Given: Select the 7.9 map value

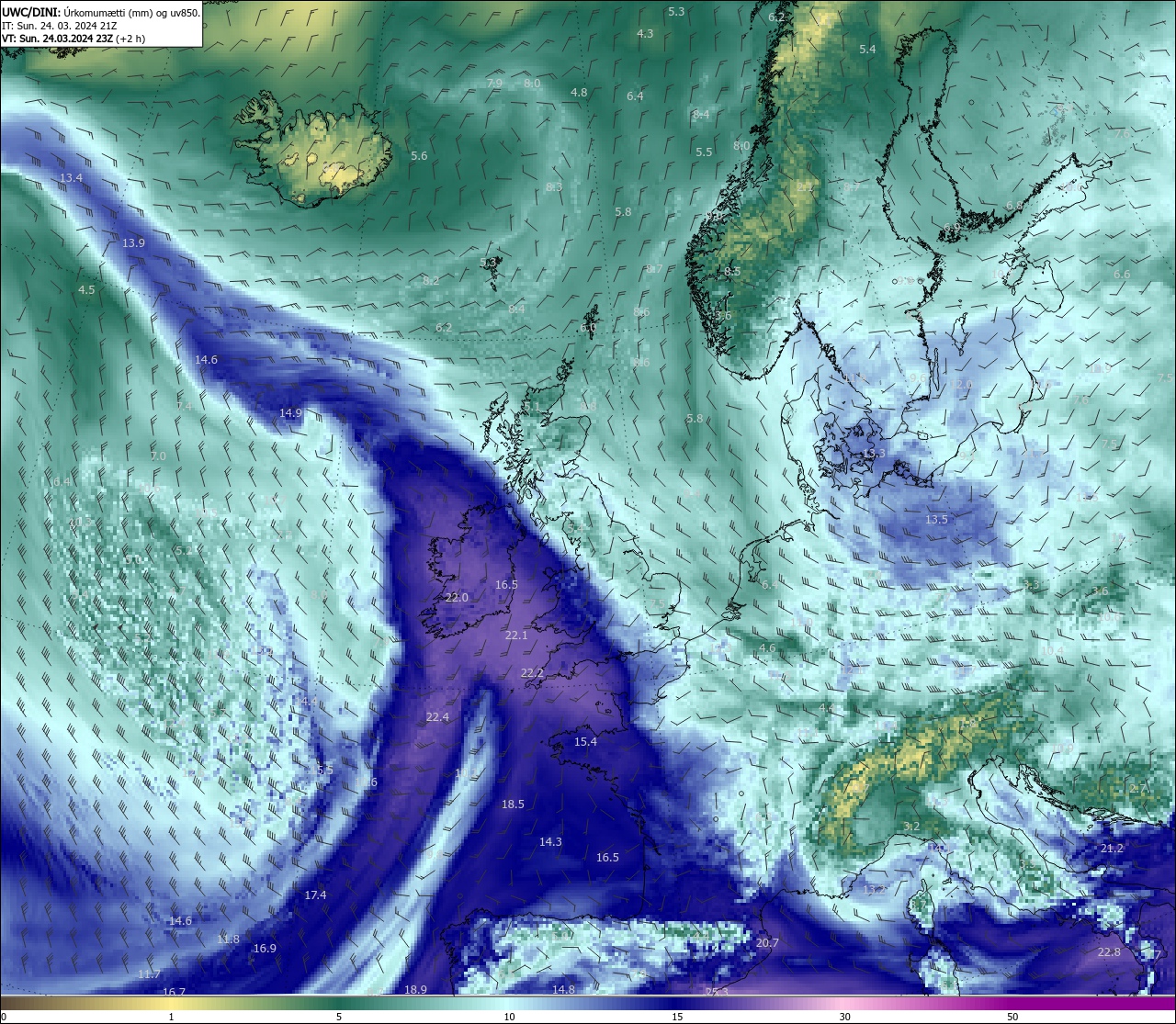Looking at the screenshot, I should (494, 83).
